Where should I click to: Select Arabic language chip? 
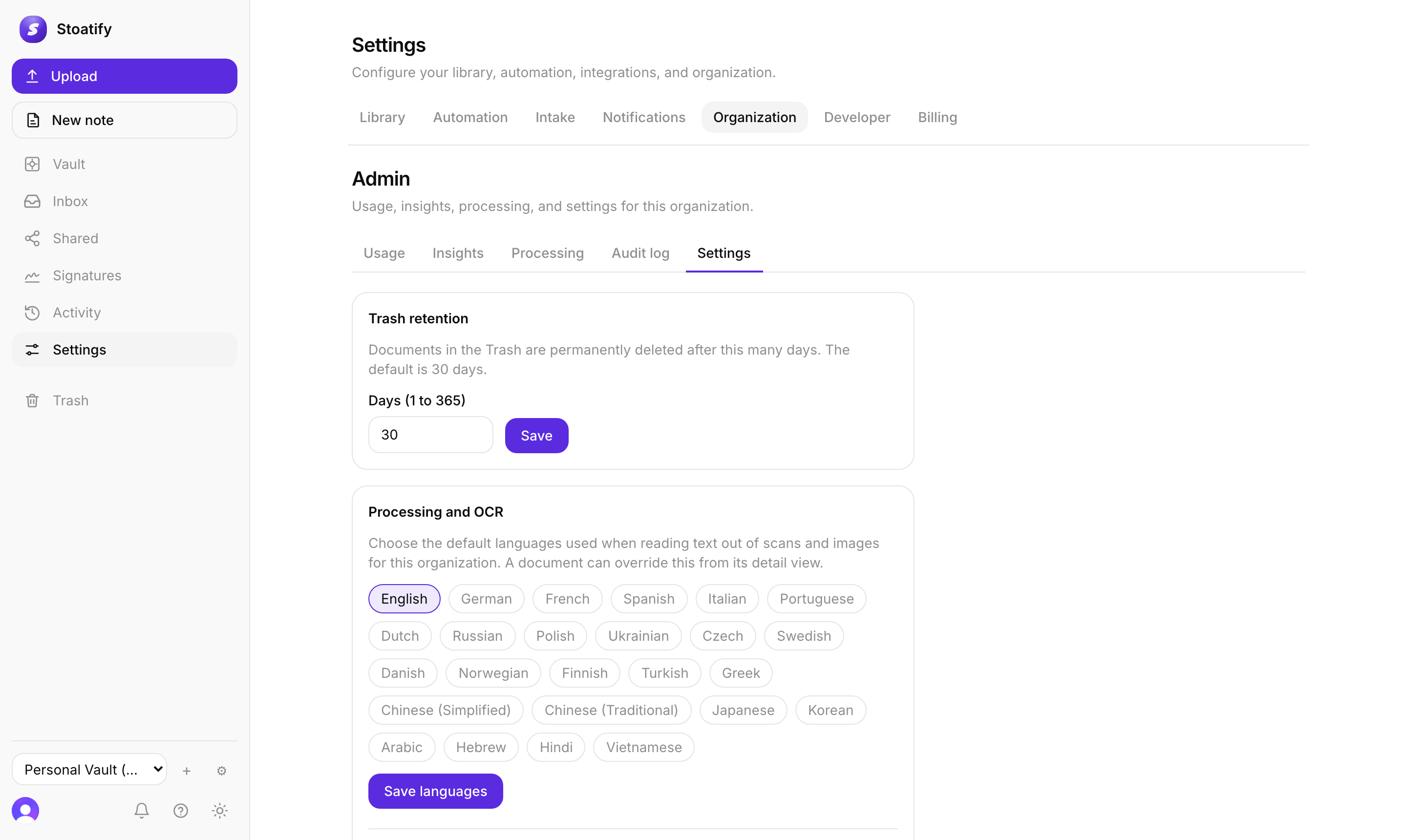[x=402, y=747]
